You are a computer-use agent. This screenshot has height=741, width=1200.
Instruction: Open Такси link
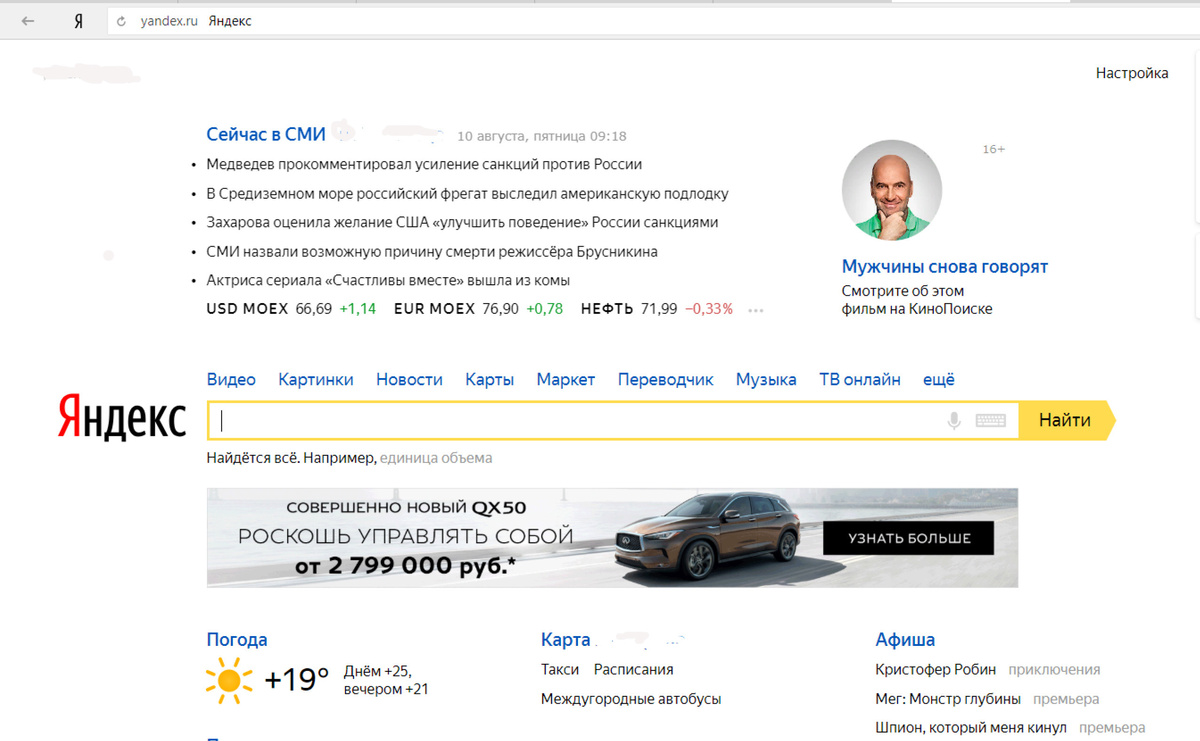560,670
